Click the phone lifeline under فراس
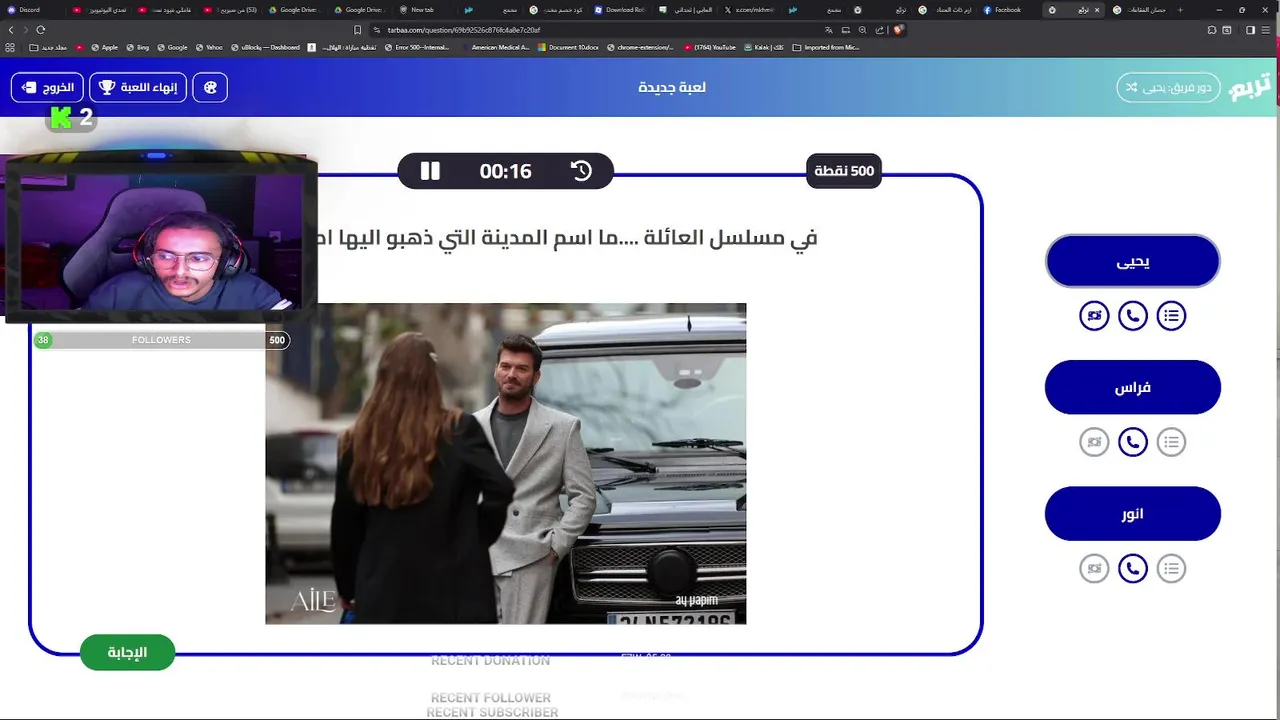Viewport: 1280px width, 720px height. pos(1132,442)
